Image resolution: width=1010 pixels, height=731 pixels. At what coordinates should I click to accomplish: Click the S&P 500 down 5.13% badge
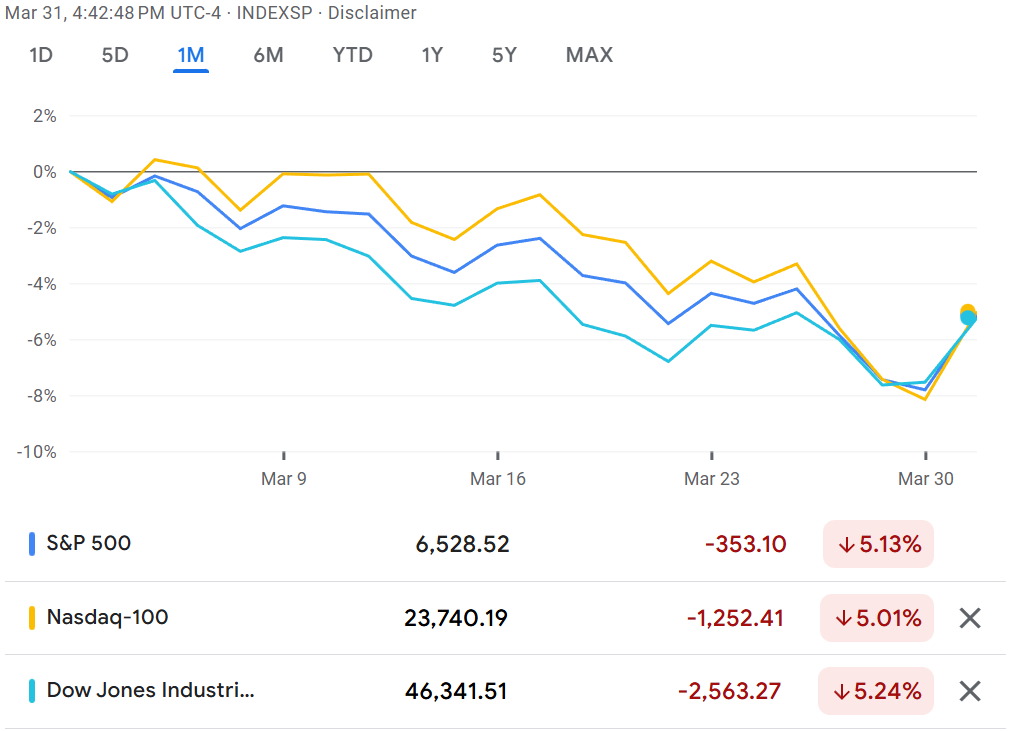[877, 544]
